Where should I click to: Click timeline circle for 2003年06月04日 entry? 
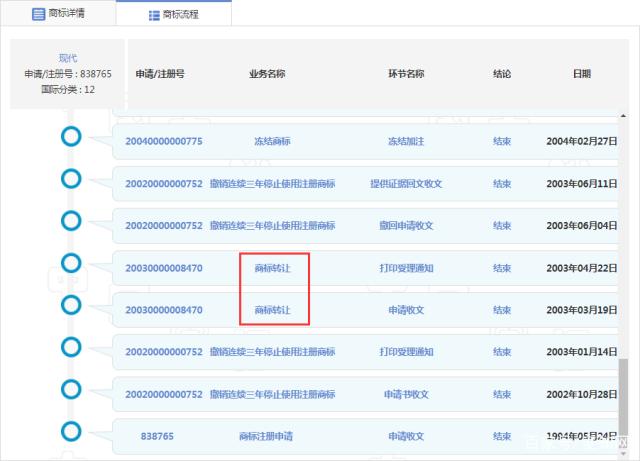(x=71, y=220)
